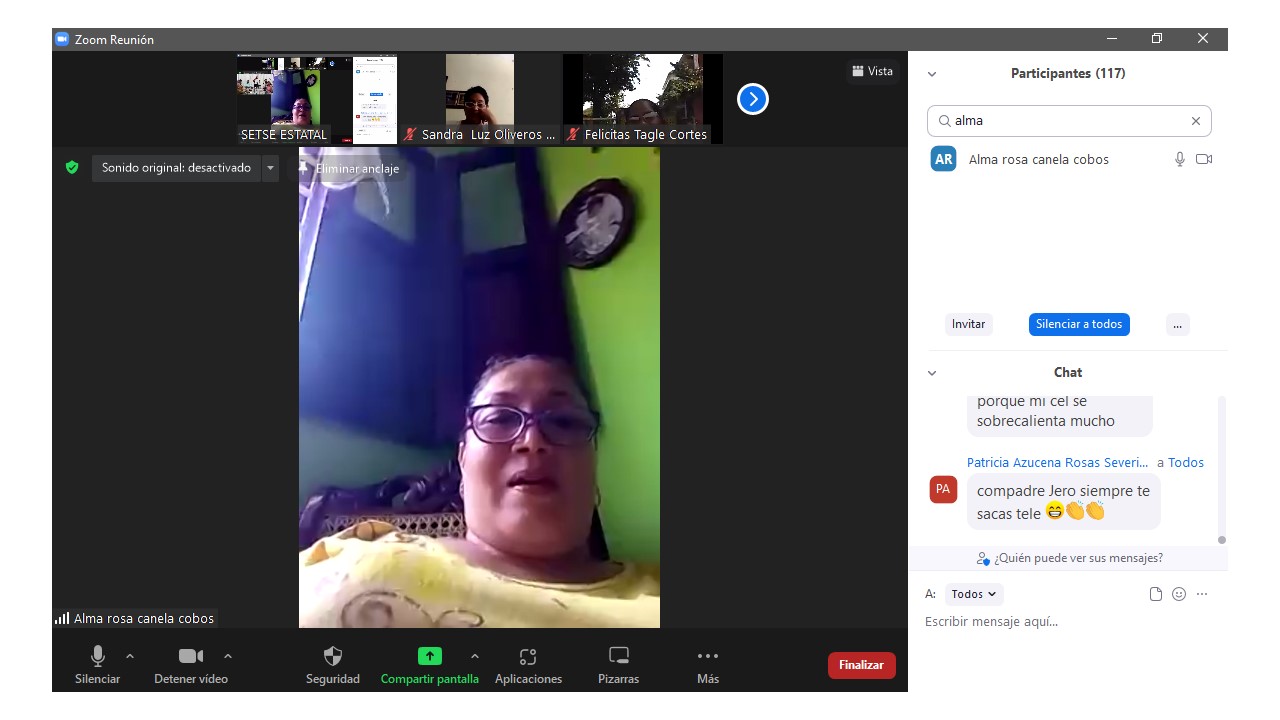Click the green Compartir pantalla icon
The width and height of the screenshot is (1280, 720).
(x=429, y=657)
